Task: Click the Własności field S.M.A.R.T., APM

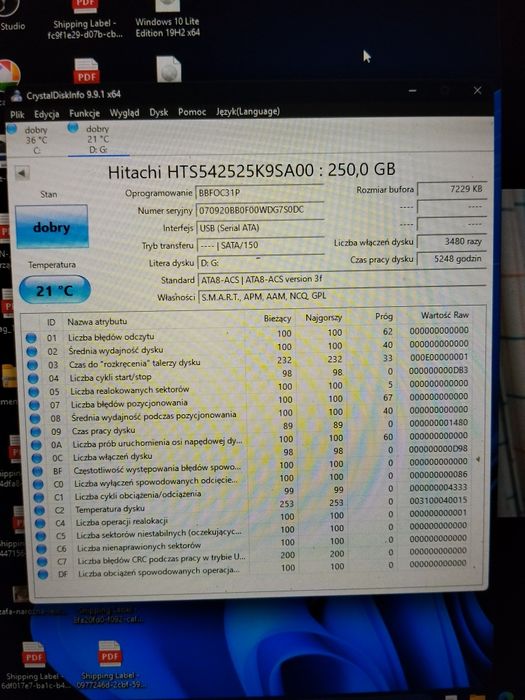Action: pyautogui.click(x=343, y=296)
